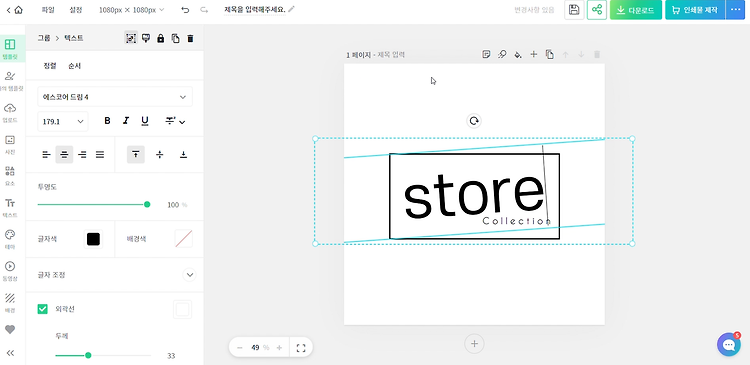Justify the text
This screenshot has height=365, width=750.
[100, 155]
